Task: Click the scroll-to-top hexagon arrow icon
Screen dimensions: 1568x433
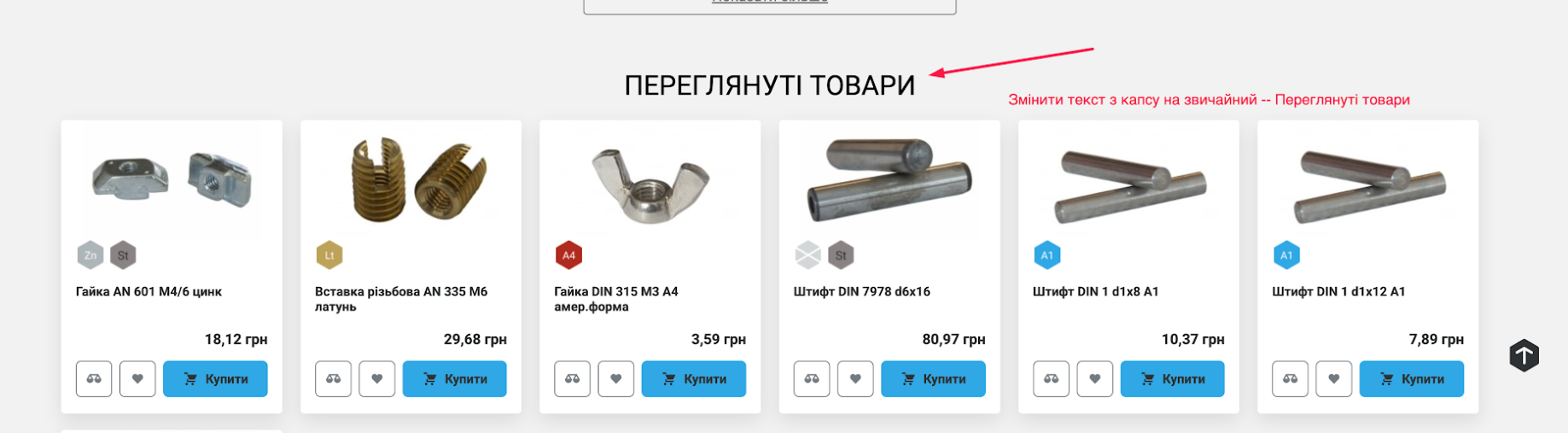Action: pyautogui.click(x=1524, y=355)
